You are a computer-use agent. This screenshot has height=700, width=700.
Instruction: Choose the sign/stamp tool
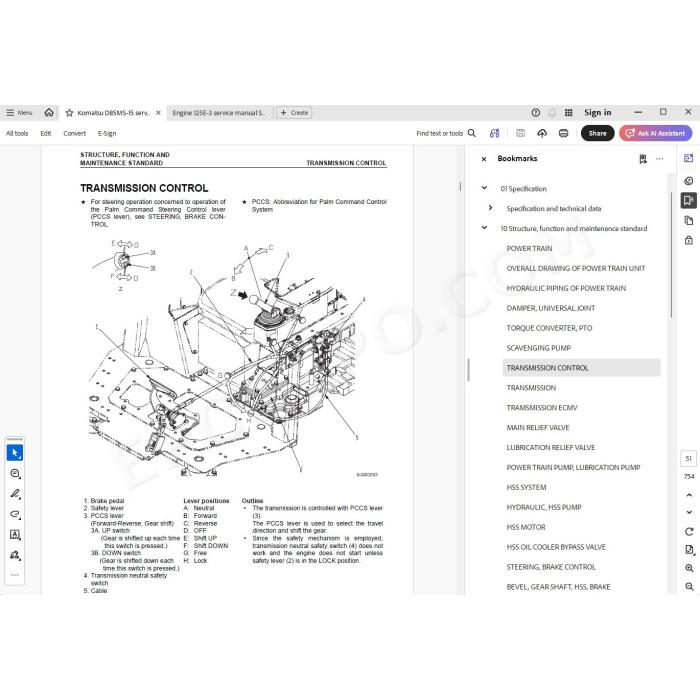[x=15, y=555]
